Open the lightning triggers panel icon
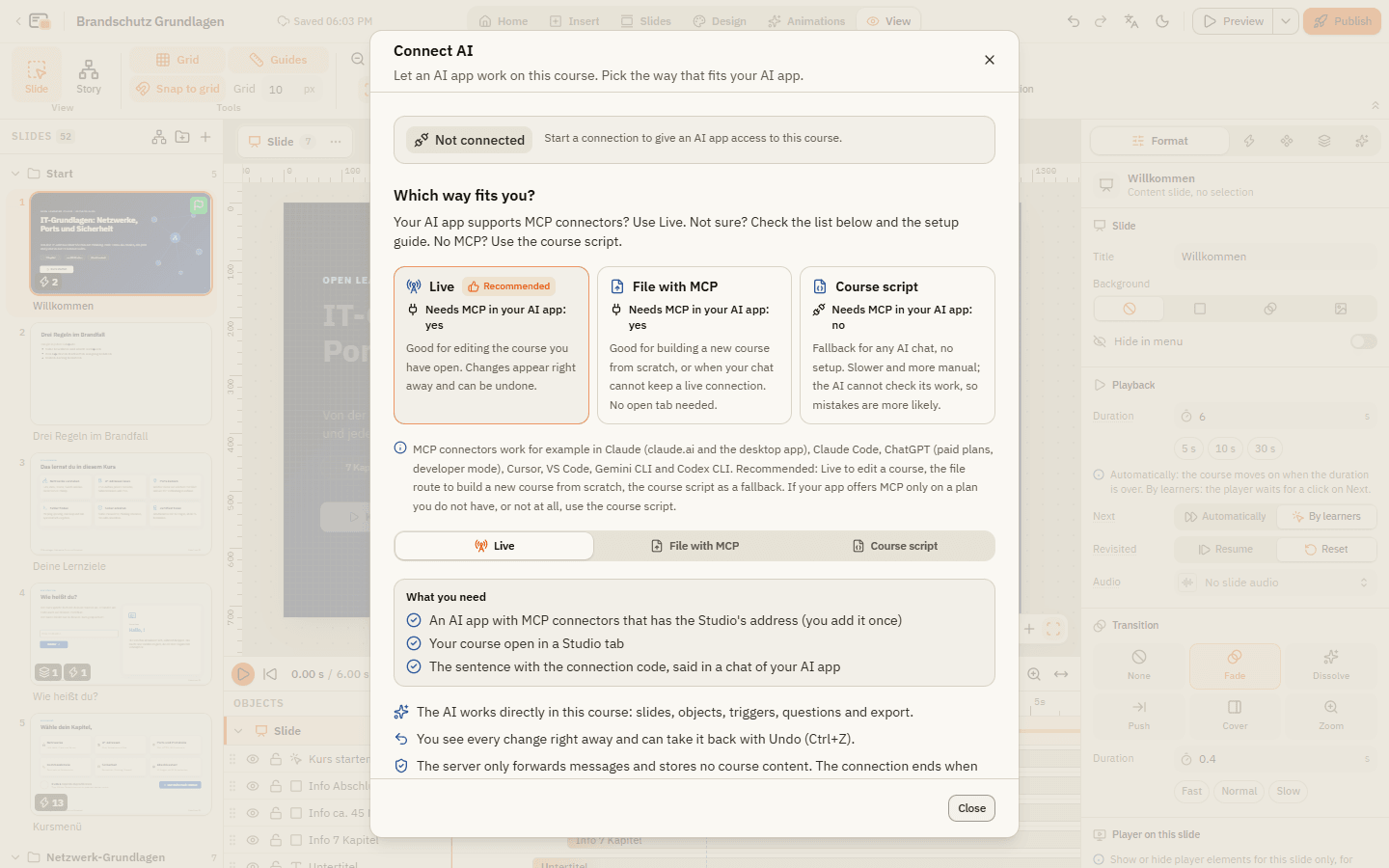The height and width of the screenshot is (868, 1389). 1249,141
